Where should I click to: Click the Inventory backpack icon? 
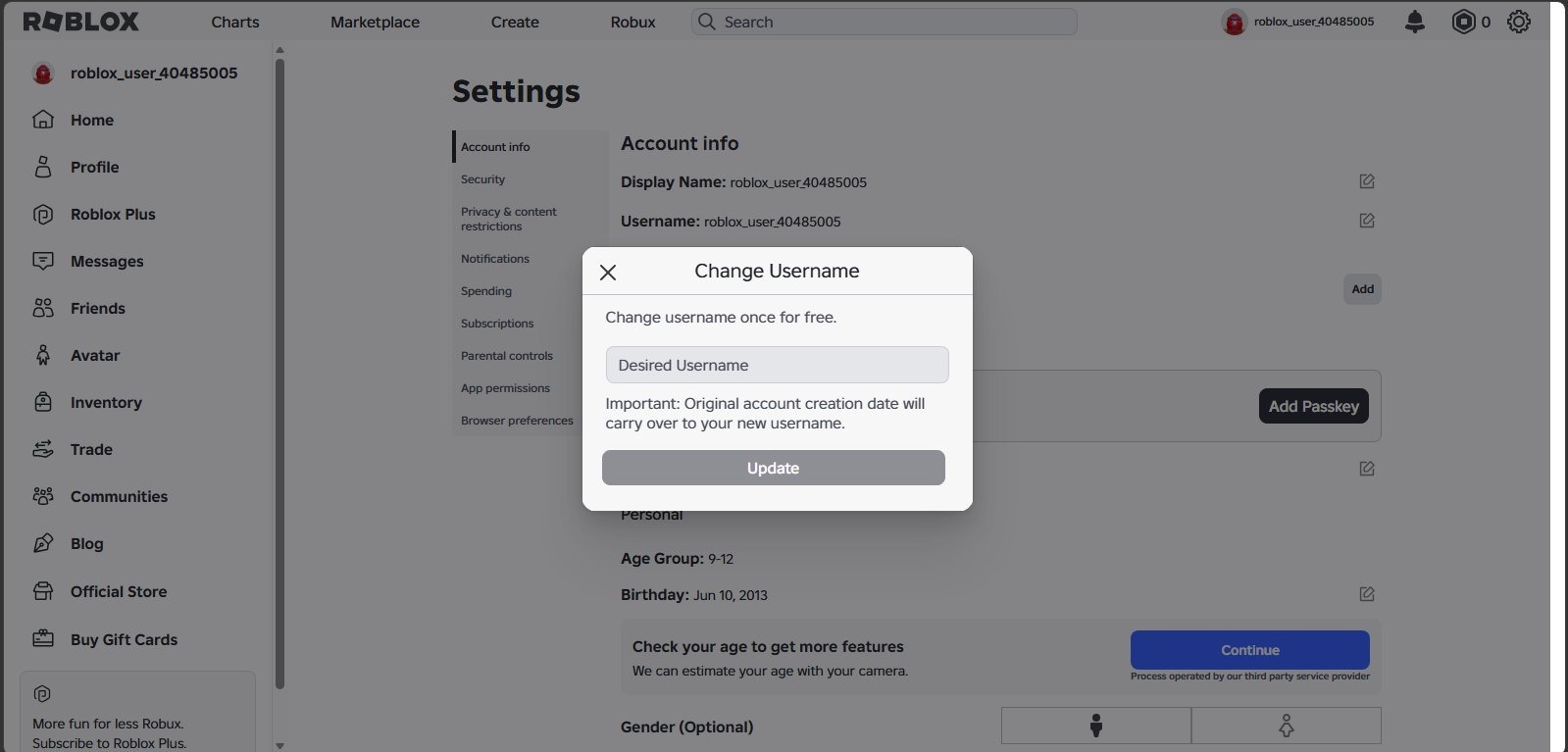(x=43, y=402)
